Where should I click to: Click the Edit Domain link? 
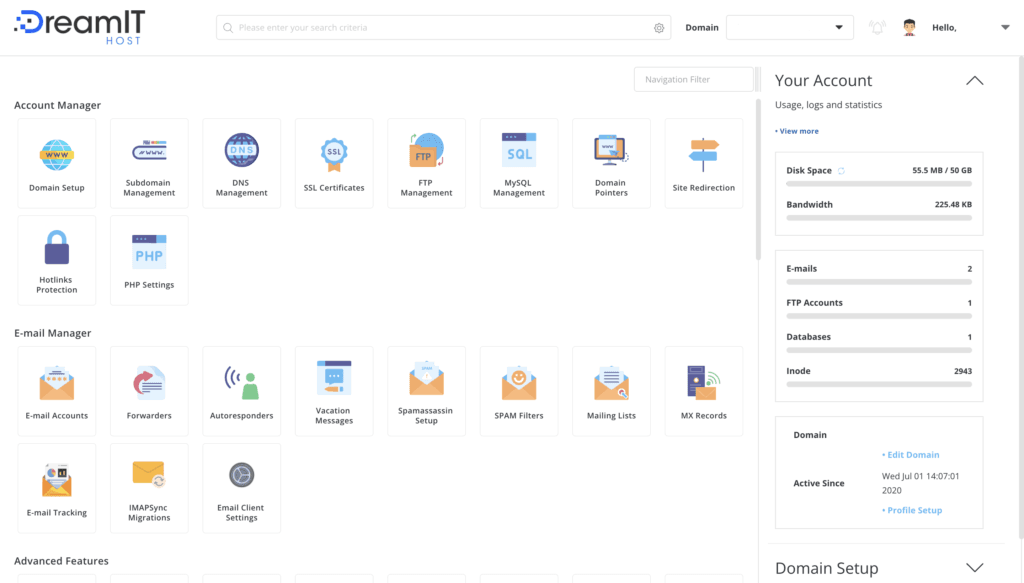tap(911, 454)
